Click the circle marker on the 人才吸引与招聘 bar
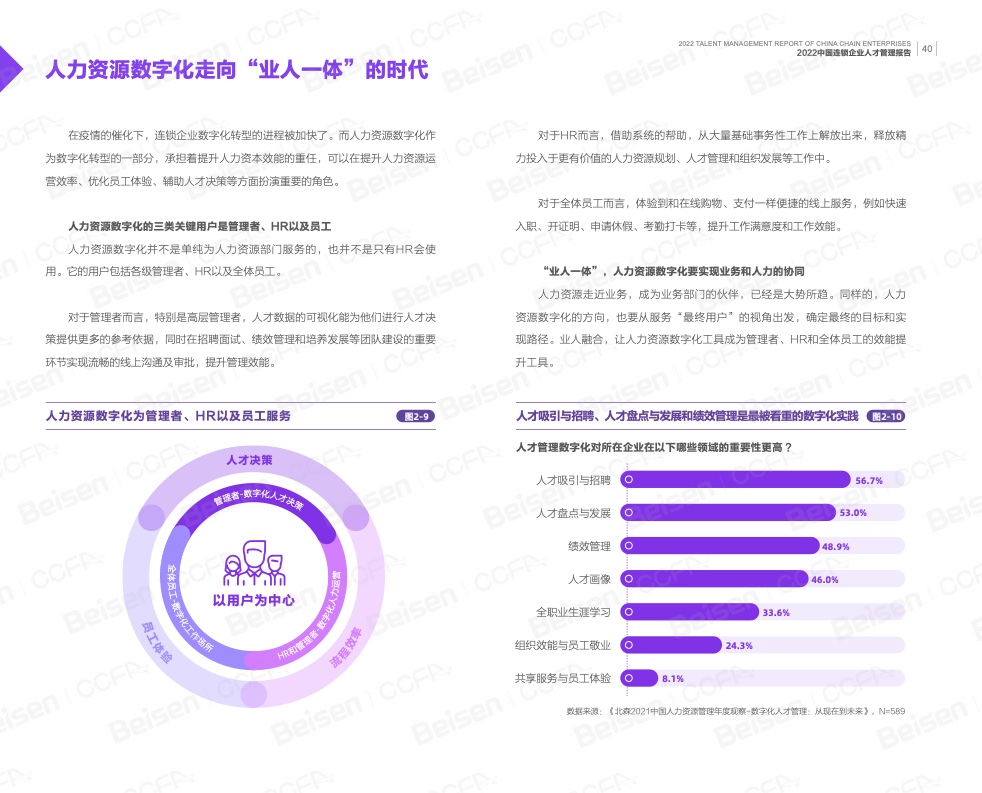The image size is (982, 793). click(x=629, y=480)
